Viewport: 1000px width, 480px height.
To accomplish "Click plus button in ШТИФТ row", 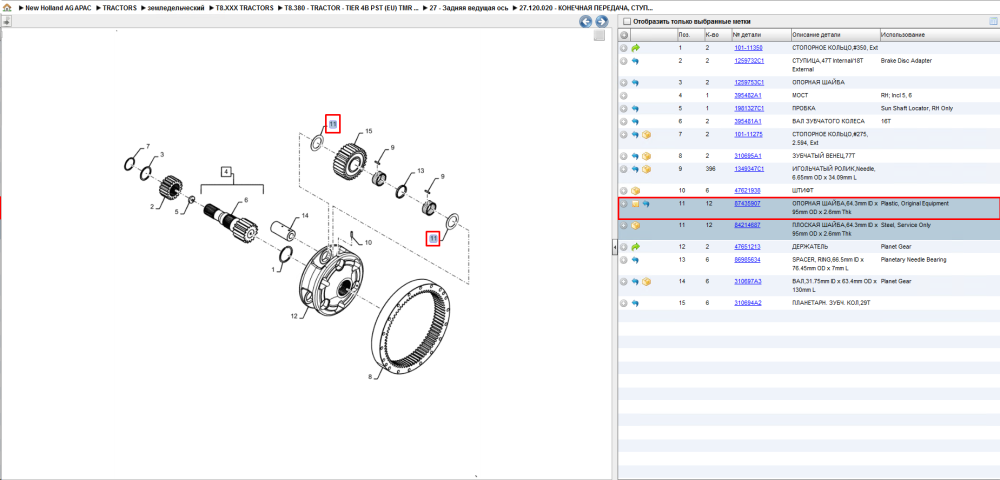I will (x=624, y=191).
